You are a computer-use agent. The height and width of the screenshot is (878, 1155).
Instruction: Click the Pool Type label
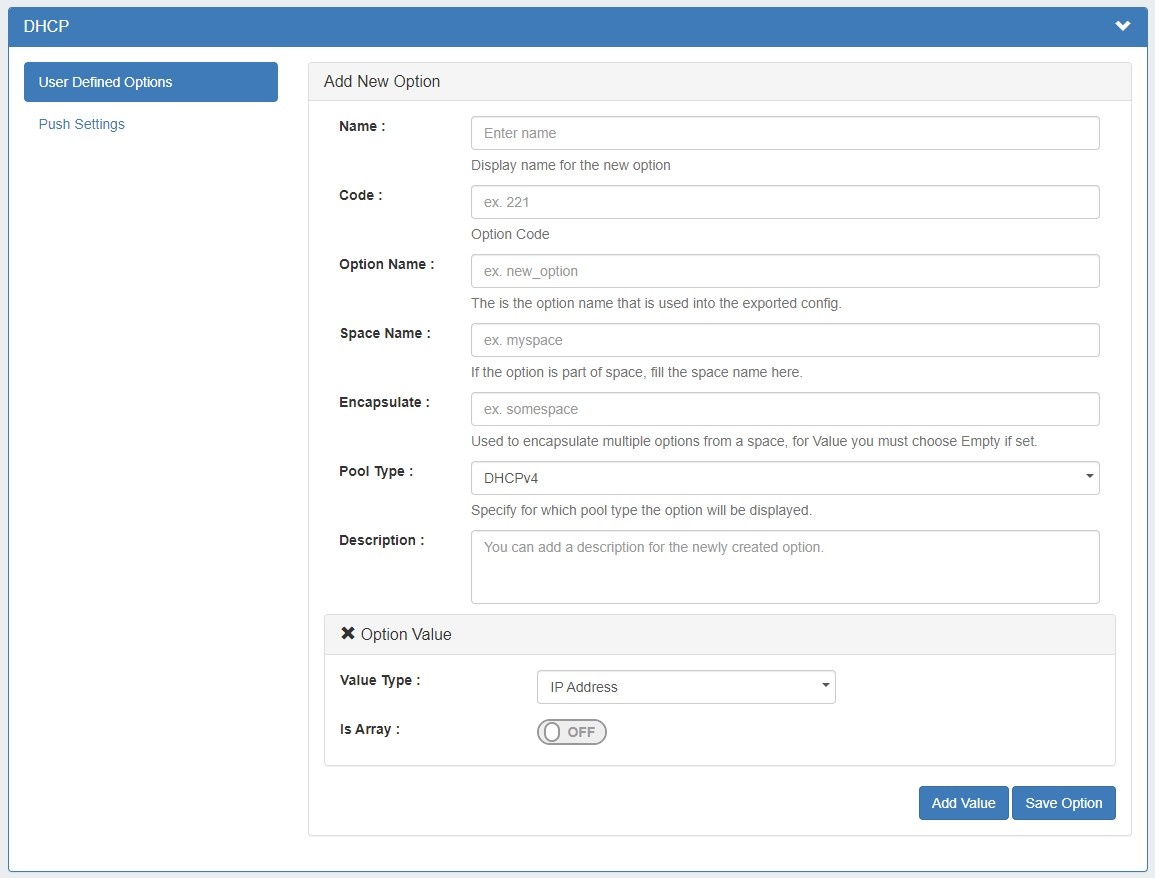pos(375,471)
